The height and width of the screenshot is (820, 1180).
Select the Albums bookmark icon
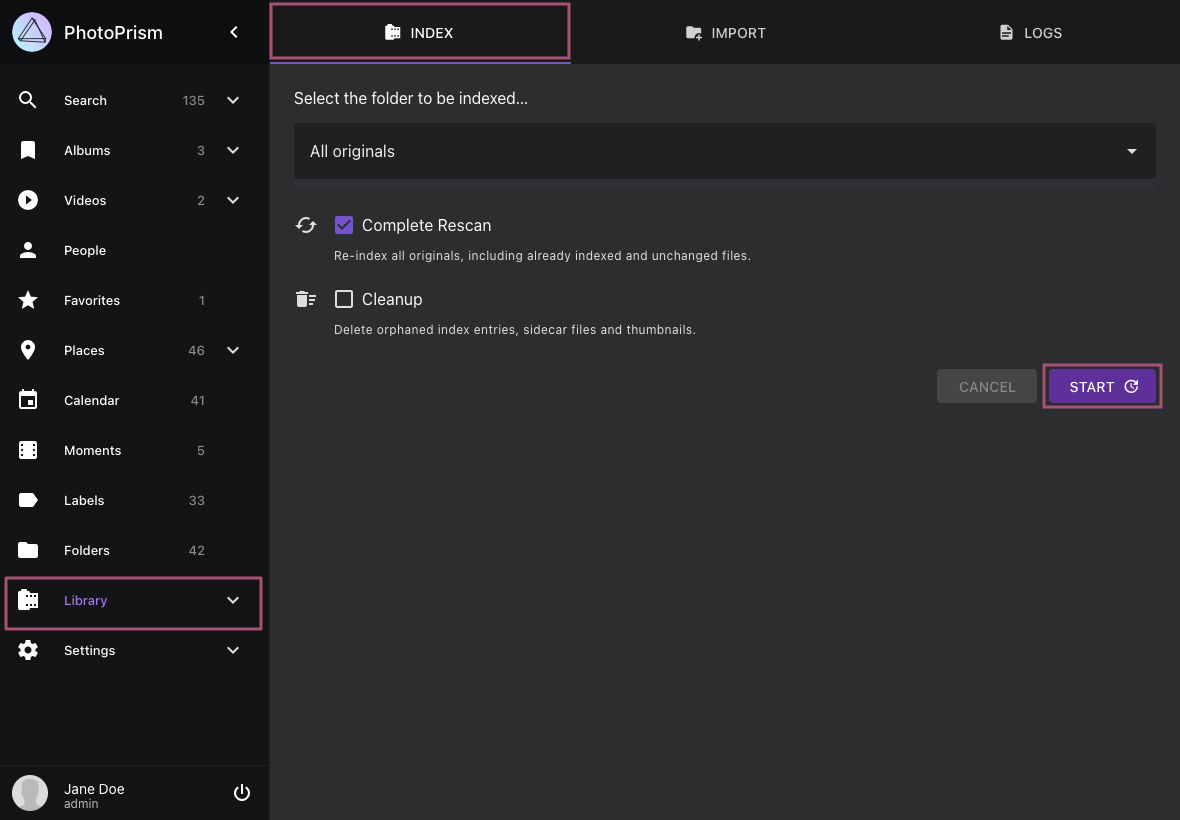pyautogui.click(x=27, y=150)
